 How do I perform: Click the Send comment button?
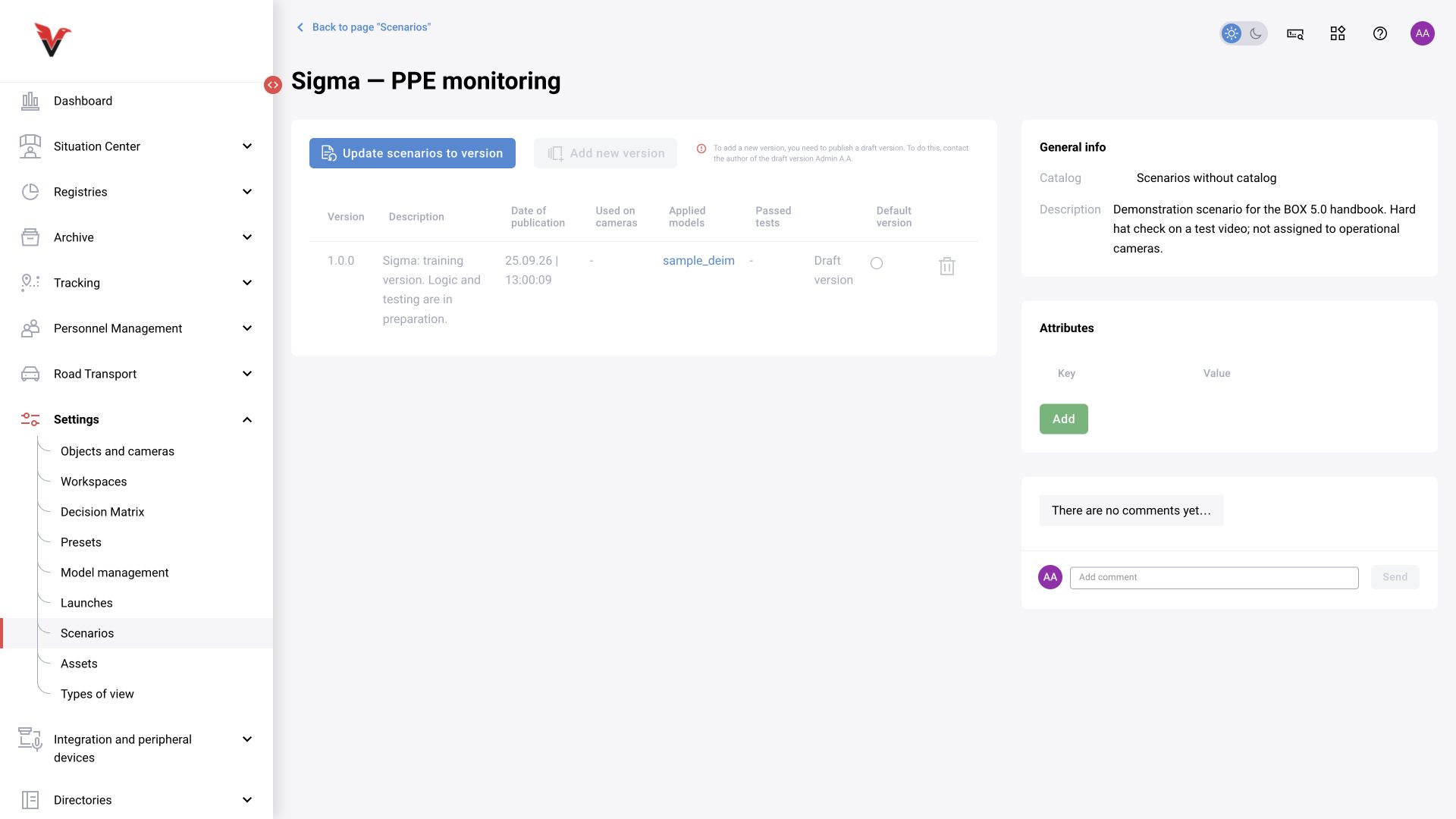point(1395,577)
